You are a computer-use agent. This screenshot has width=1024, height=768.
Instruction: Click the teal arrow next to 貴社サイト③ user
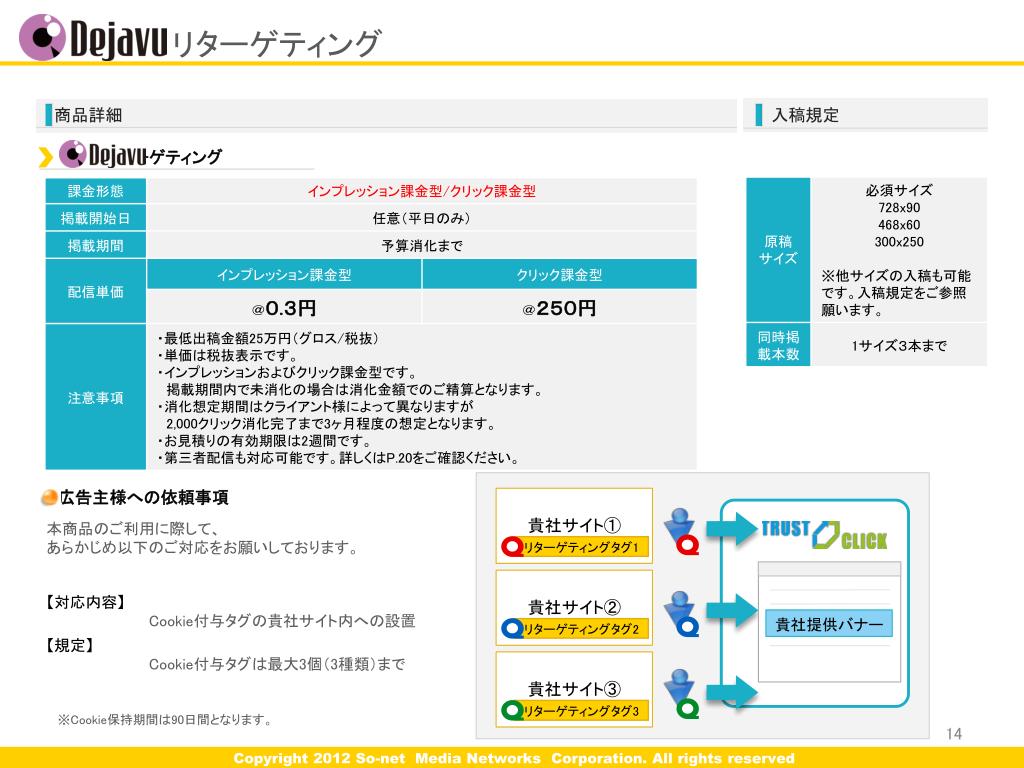(731, 692)
